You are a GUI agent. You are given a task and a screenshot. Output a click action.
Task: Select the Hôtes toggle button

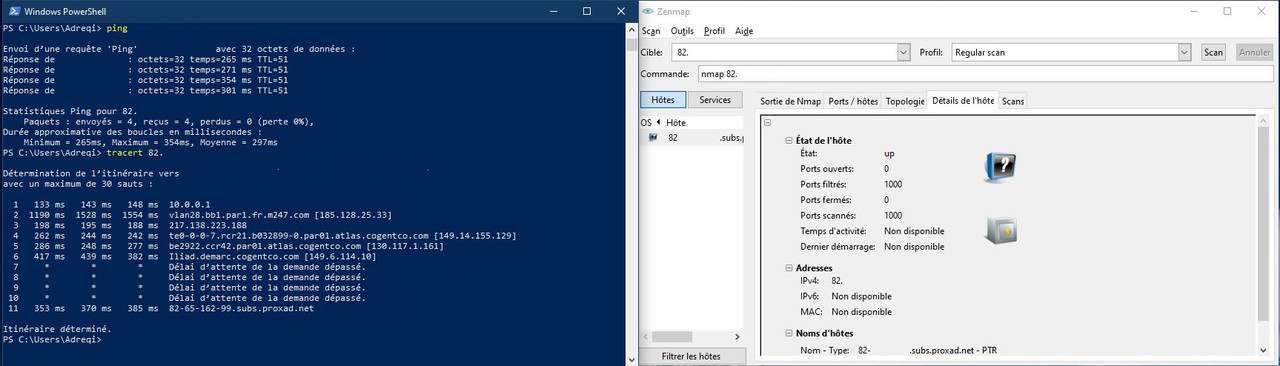[x=663, y=100]
